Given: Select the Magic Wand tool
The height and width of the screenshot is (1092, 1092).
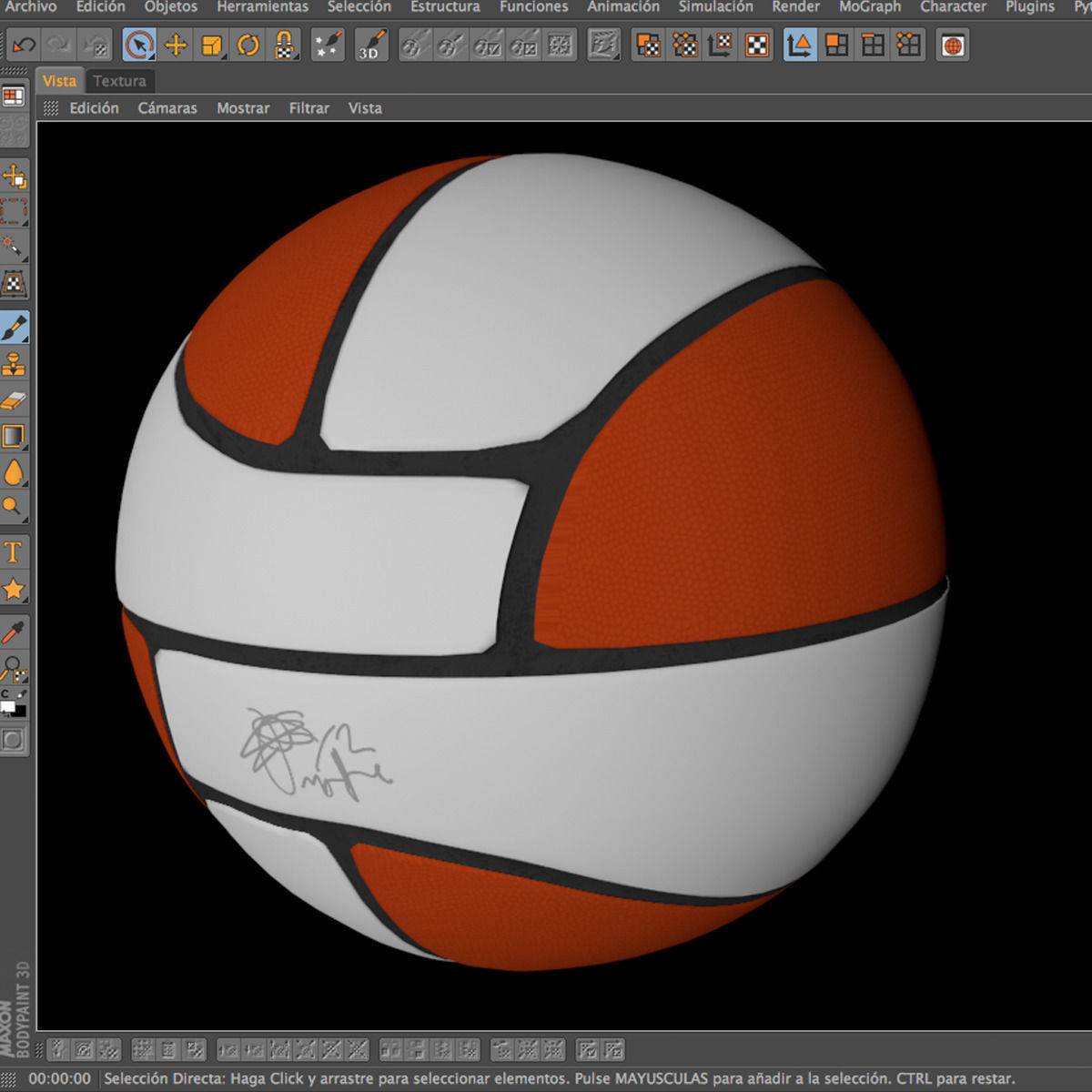Looking at the screenshot, I should (x=14, y=248).
